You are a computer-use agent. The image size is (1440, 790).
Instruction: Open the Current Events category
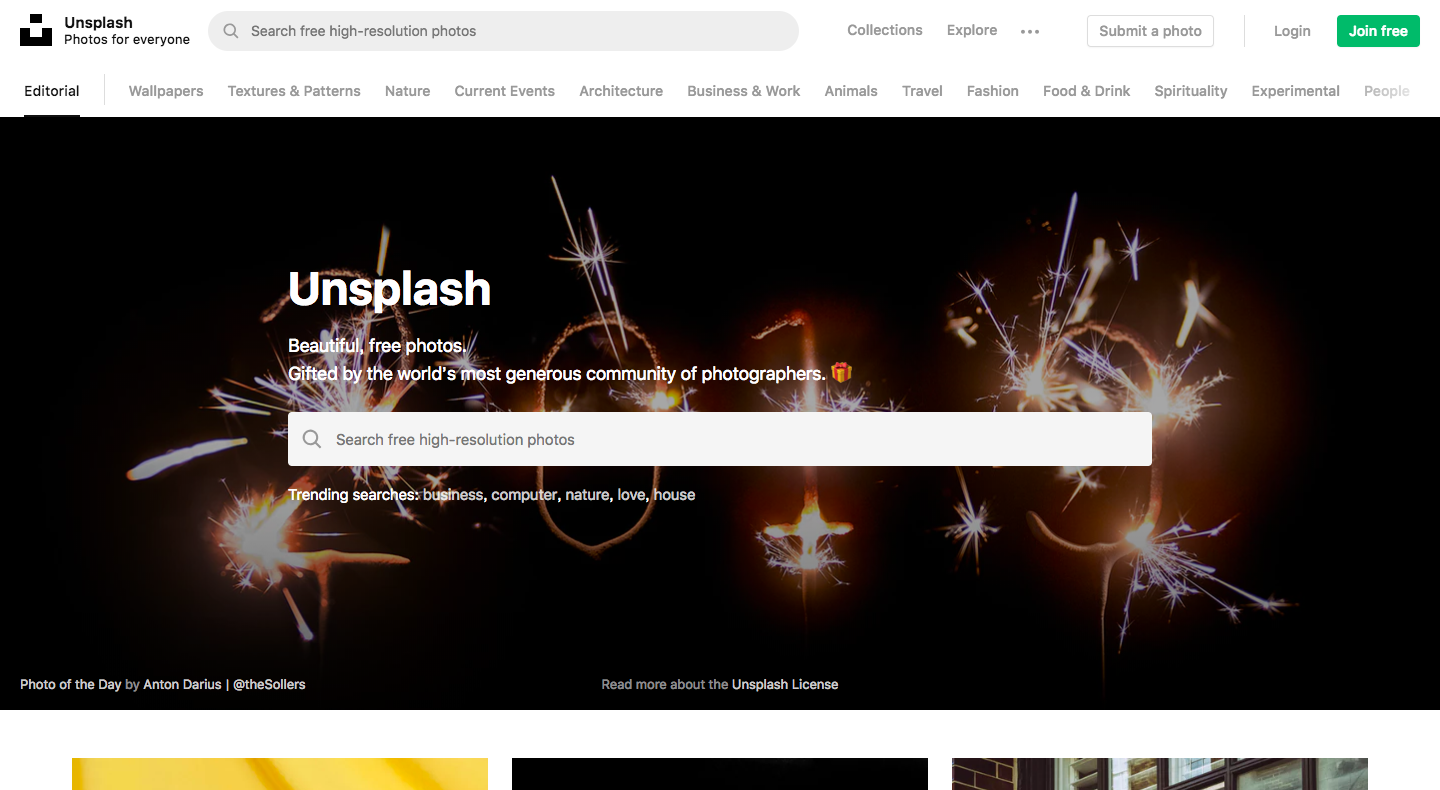505,91
